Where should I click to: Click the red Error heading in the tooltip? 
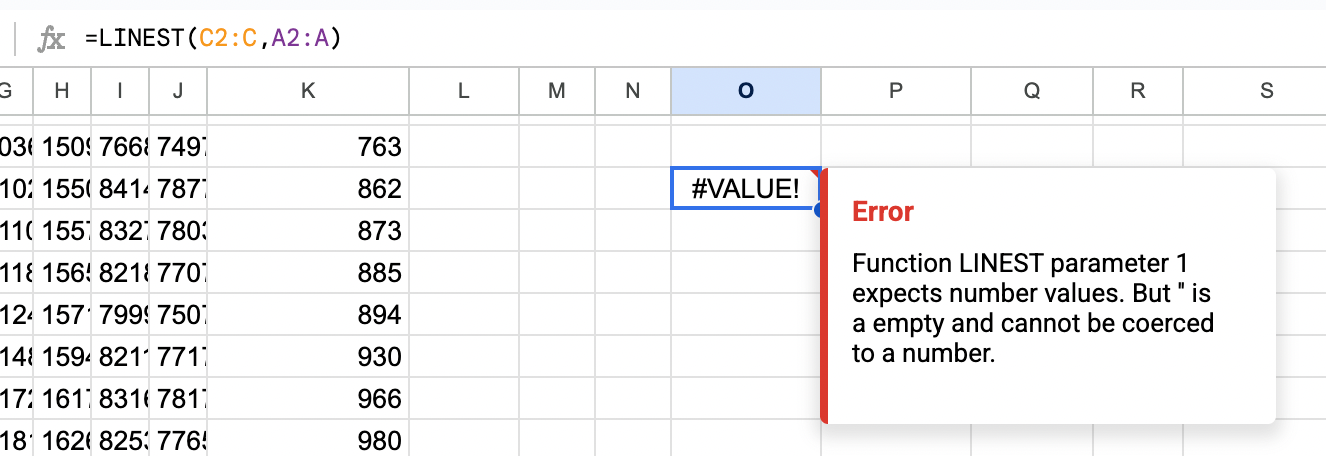[882, 212]
